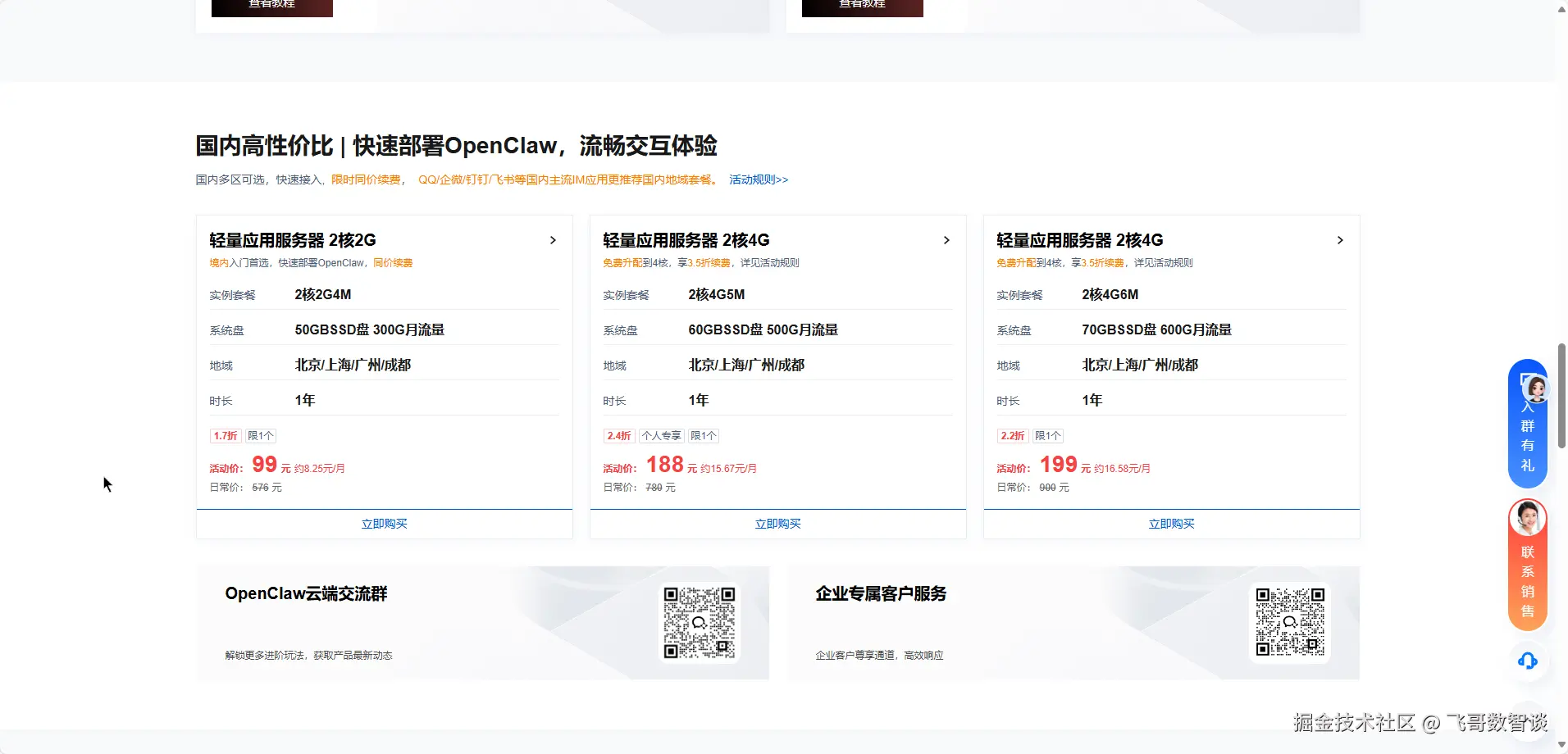Click the 企业客户尊享通道，高效响应 text
The width and height of the screenshot is (1568, 754).
(x=880, y=656)
